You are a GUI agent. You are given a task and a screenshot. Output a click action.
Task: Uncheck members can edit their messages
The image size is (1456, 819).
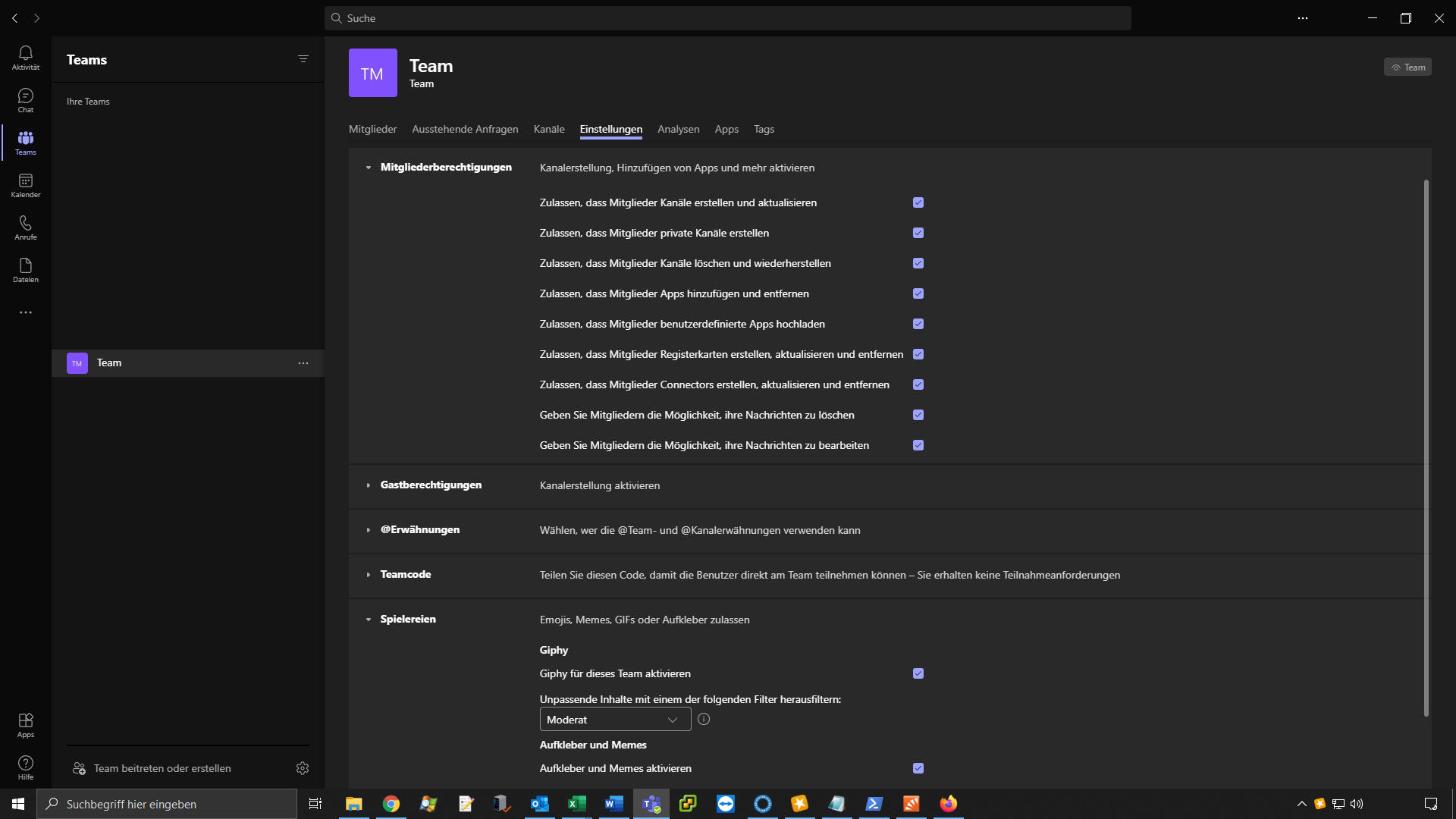coord(918,445)
